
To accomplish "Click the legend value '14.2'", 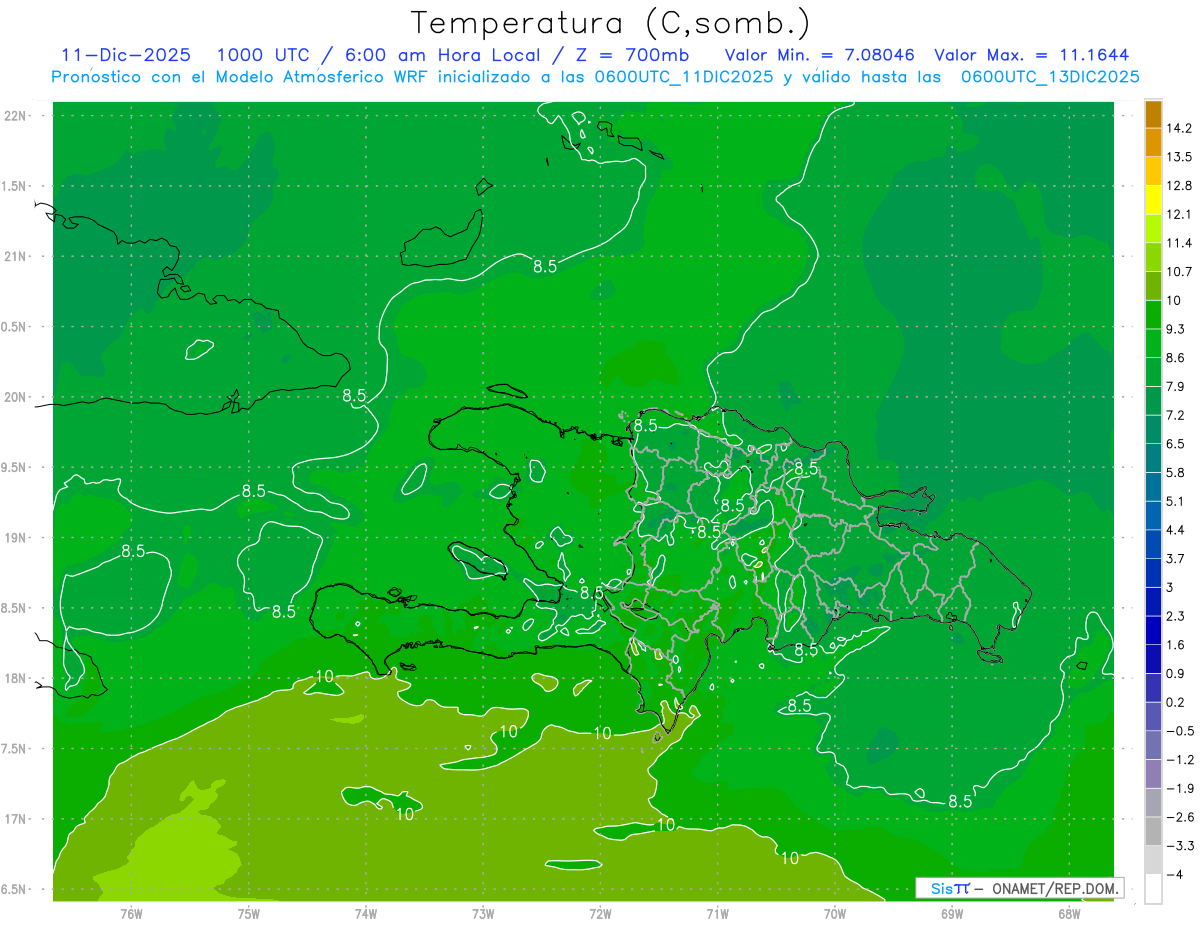I will click(1179, 128).
